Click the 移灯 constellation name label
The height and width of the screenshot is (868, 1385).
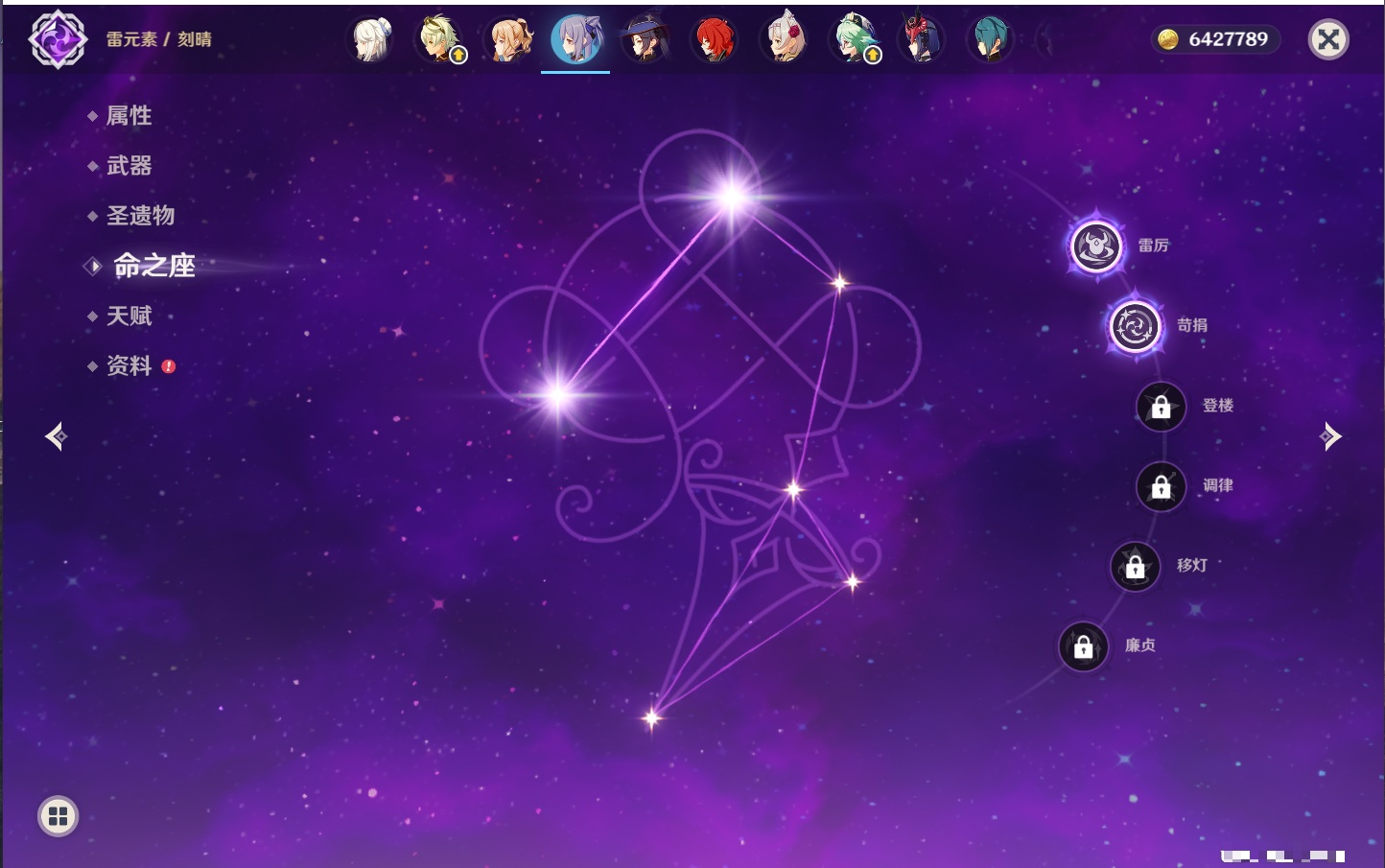pos(1192,565)
